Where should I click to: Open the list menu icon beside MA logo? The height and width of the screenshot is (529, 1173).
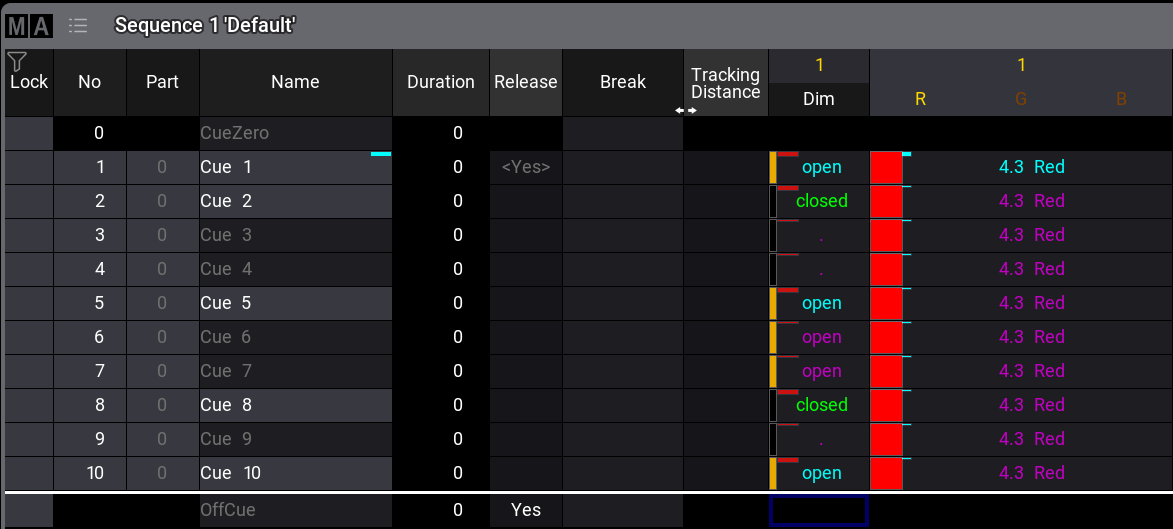point(78,25)
